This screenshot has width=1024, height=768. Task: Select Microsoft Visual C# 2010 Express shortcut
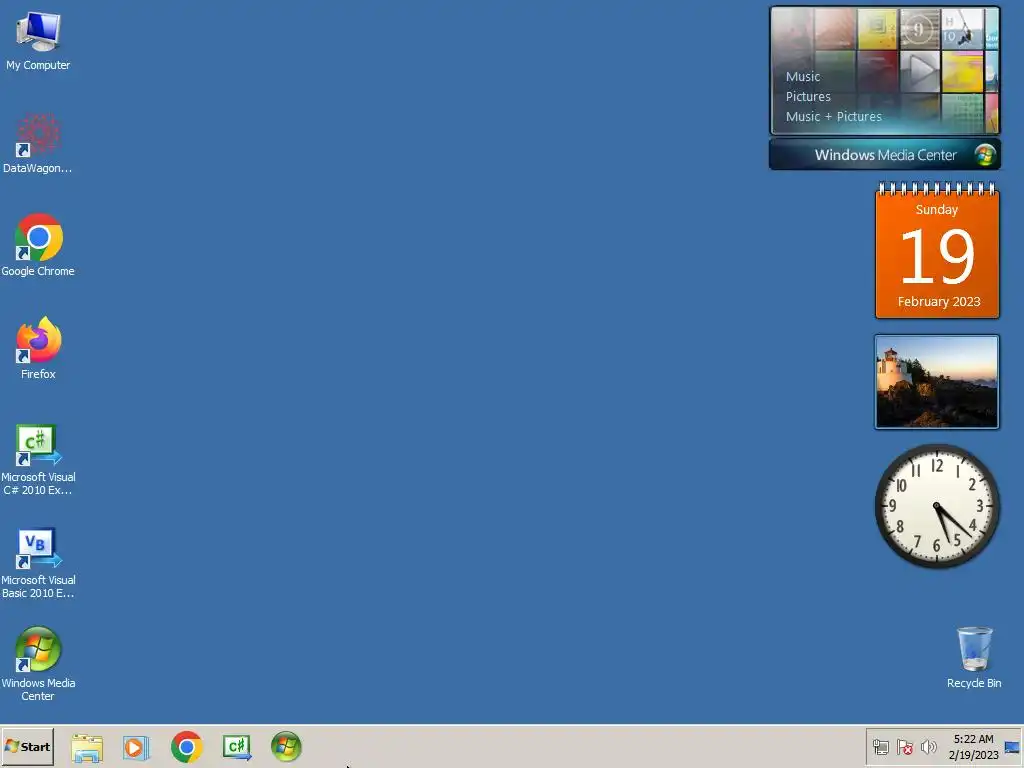point(38,460)
